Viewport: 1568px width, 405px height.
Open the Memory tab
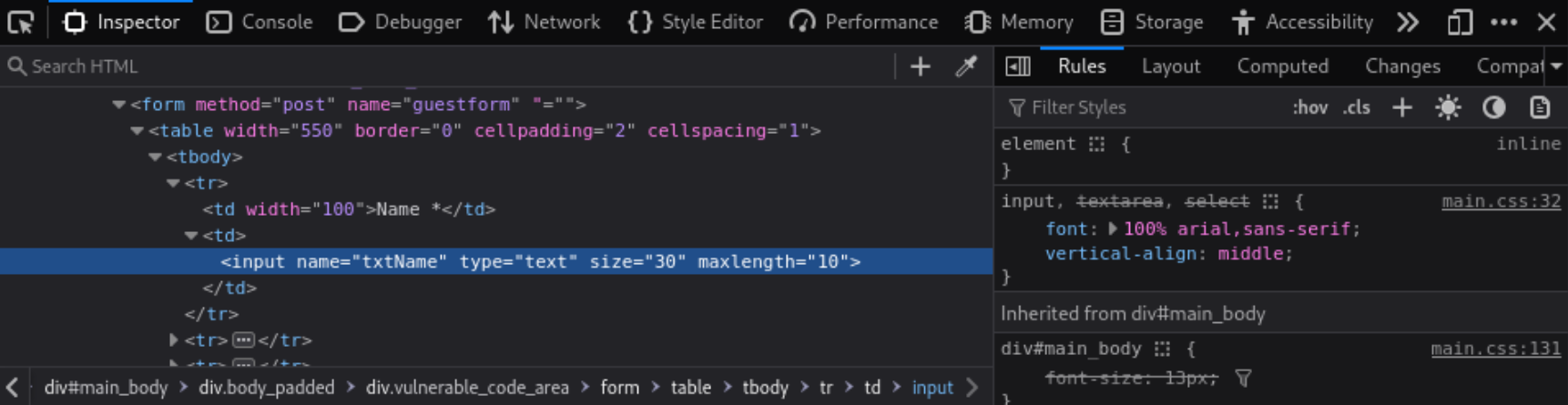pos(1019,22)
